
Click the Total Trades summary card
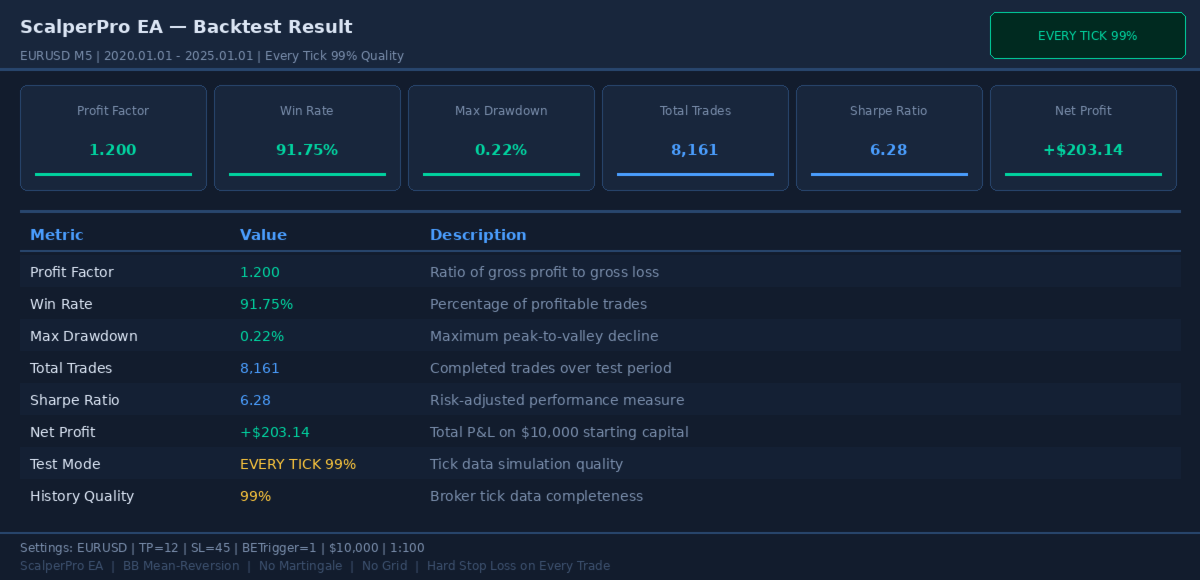tap(695, 138)
